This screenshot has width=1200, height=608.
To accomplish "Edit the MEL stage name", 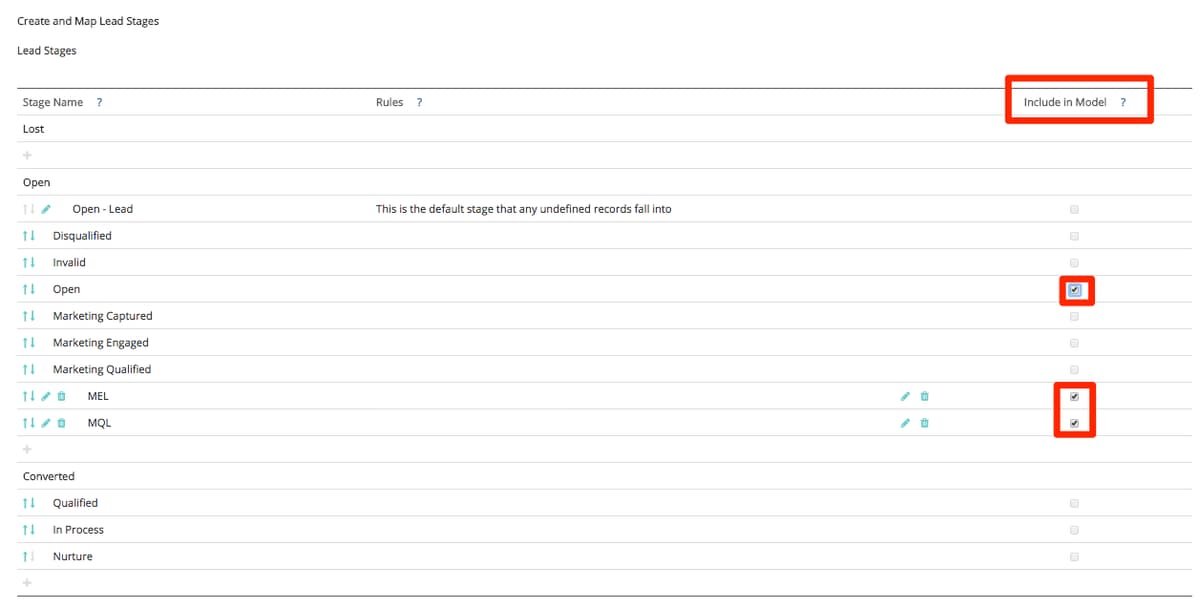I will (x=44, y=396).
